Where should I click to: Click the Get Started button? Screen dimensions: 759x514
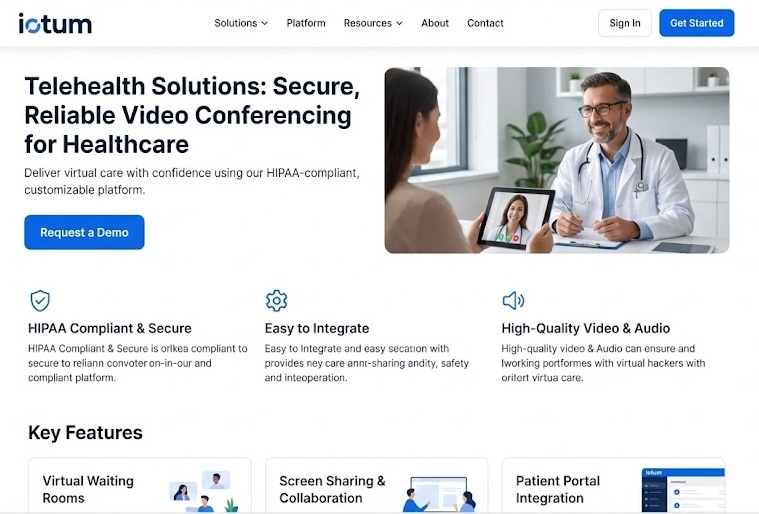click(x=697, y=23)
